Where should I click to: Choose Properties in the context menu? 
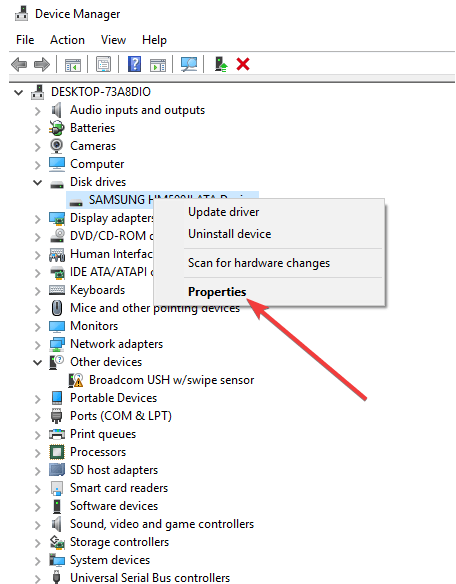tap(217, 292)
